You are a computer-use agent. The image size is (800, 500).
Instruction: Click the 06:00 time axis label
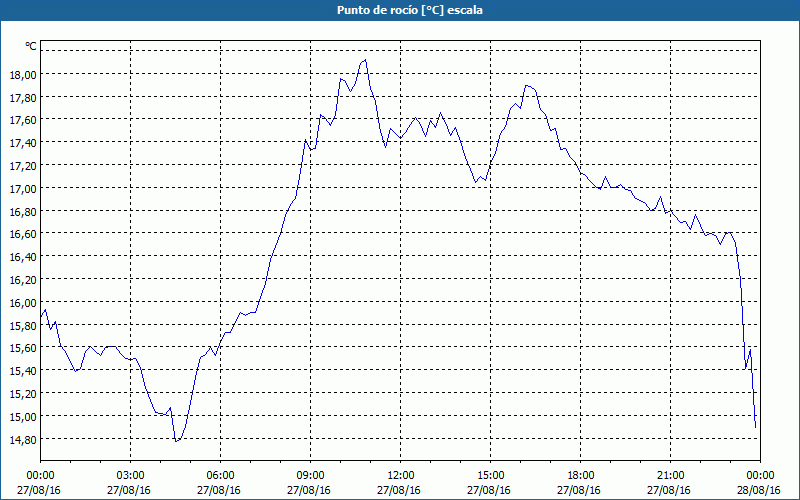point(220,476)
